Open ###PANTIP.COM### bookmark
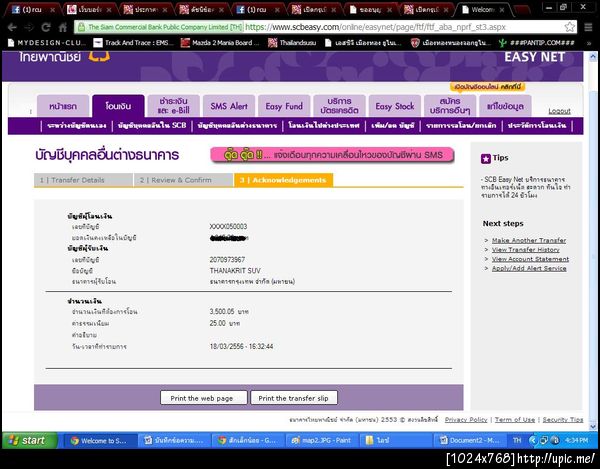The width and height of the screenshot is (600, 469). tap(537, 43)
